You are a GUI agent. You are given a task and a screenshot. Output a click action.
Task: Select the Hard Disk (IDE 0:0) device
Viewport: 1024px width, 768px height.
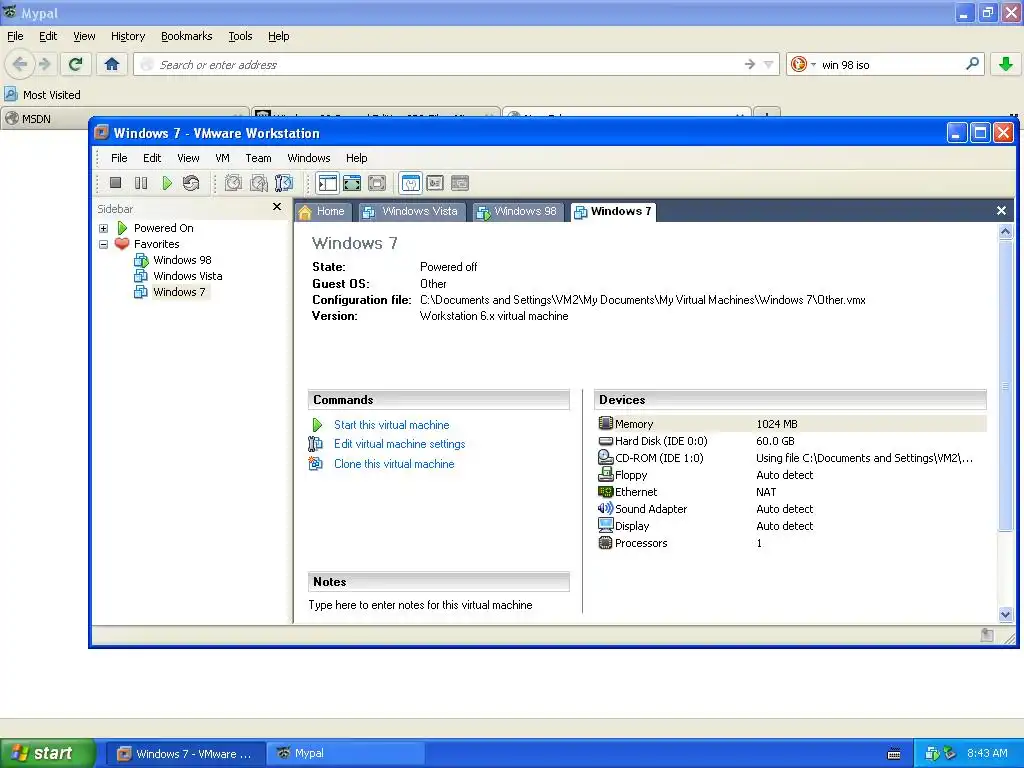click(x=791, y=441)
